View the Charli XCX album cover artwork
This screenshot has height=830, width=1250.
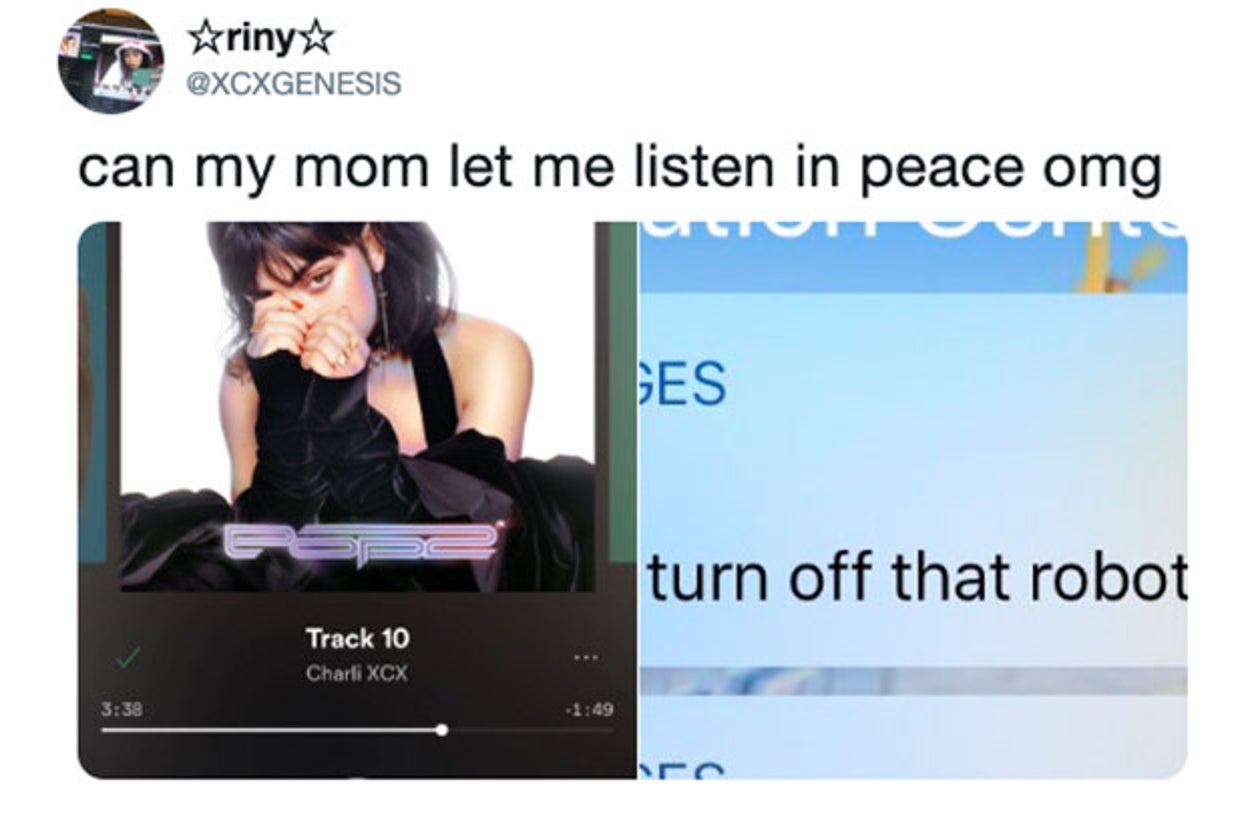[x=358, y=406]
